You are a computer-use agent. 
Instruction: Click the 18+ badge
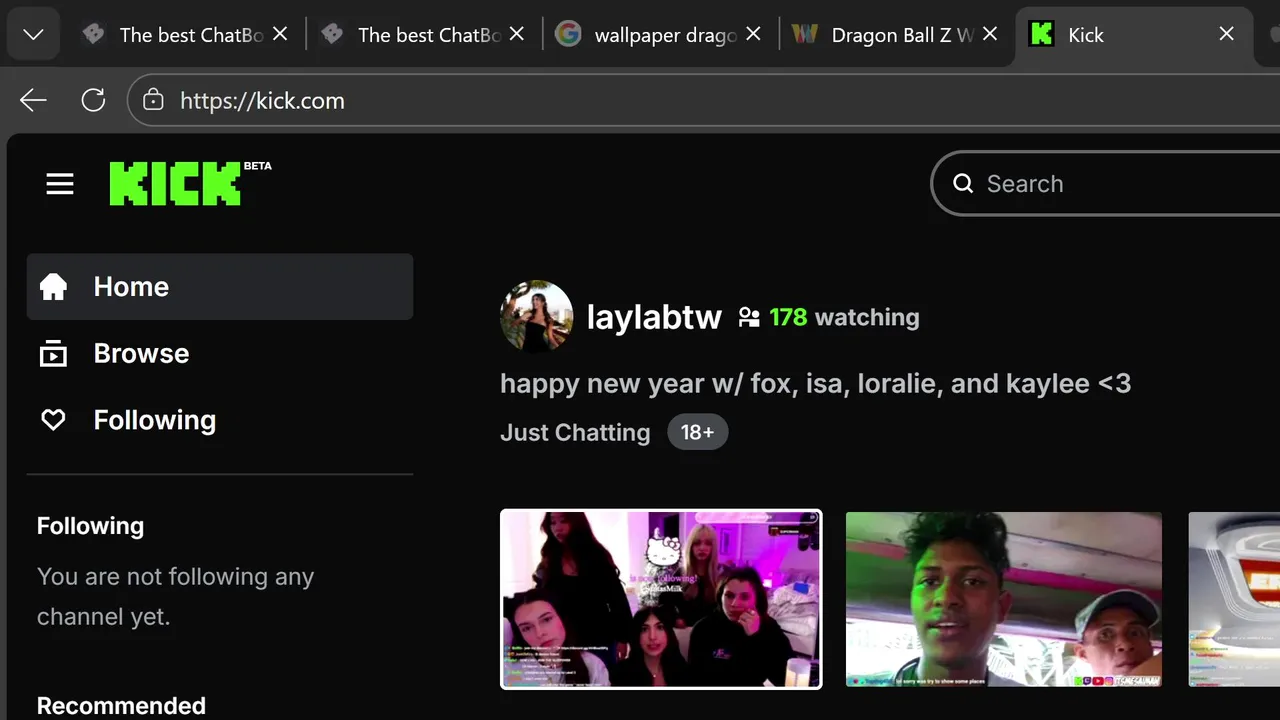[698, 432]
